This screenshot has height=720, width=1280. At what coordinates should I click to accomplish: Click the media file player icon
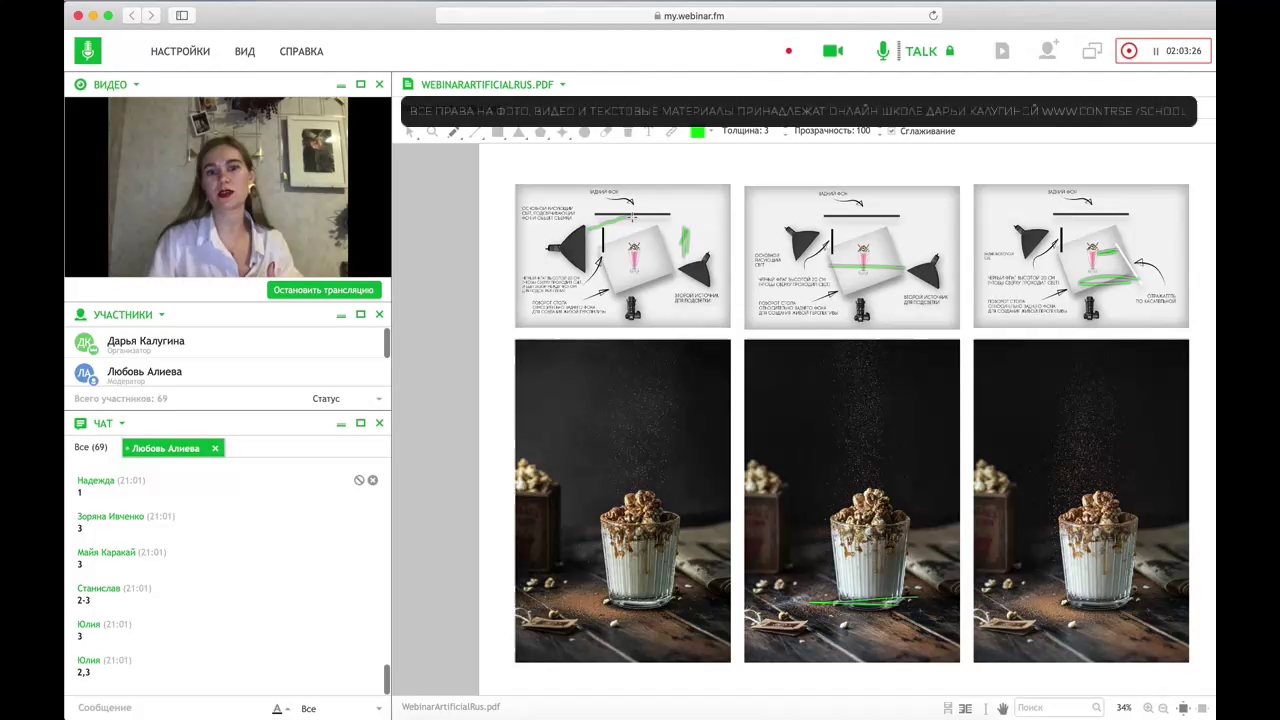pos(1002,51)
